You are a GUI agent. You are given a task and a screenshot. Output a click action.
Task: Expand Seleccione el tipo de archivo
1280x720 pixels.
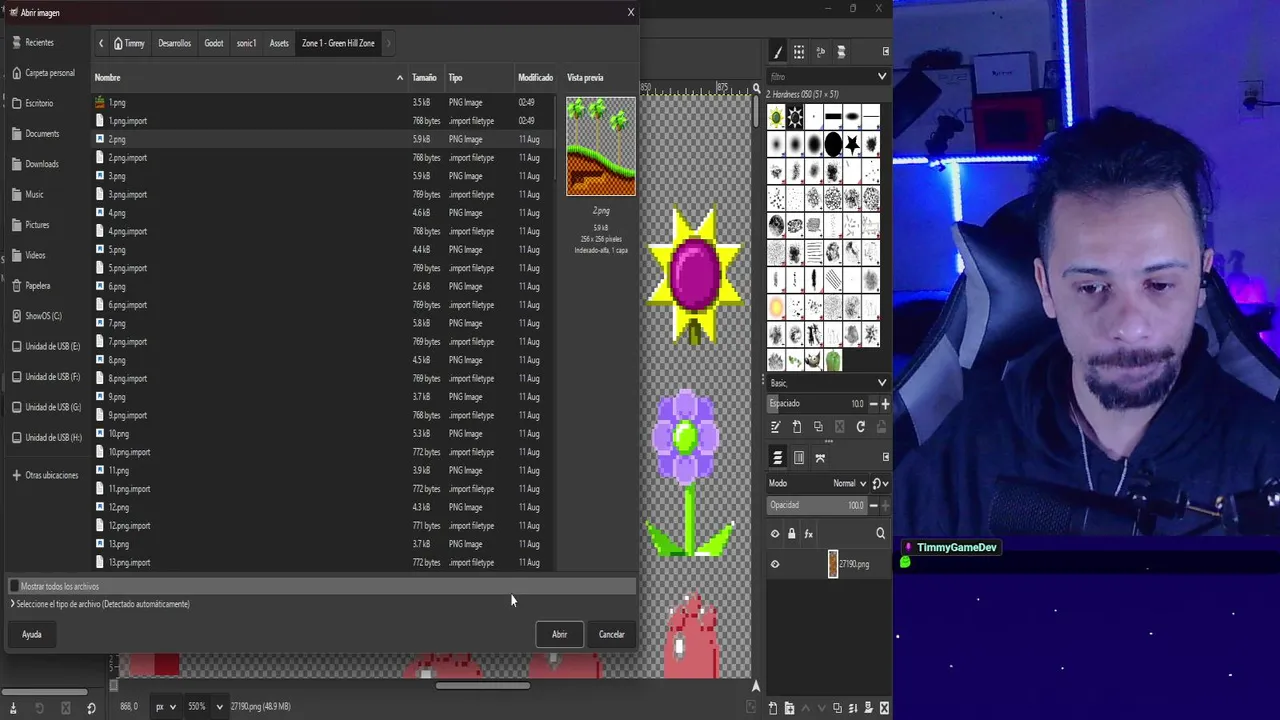point(100,604)
